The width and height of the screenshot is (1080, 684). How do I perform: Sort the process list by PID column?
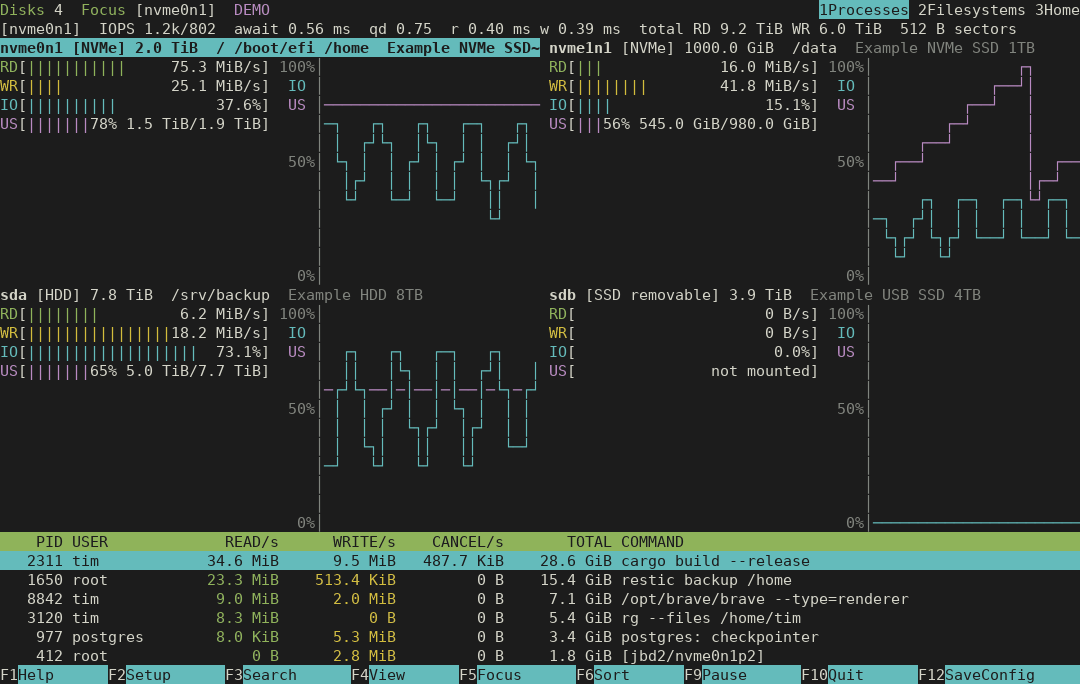tap(50, 542)
